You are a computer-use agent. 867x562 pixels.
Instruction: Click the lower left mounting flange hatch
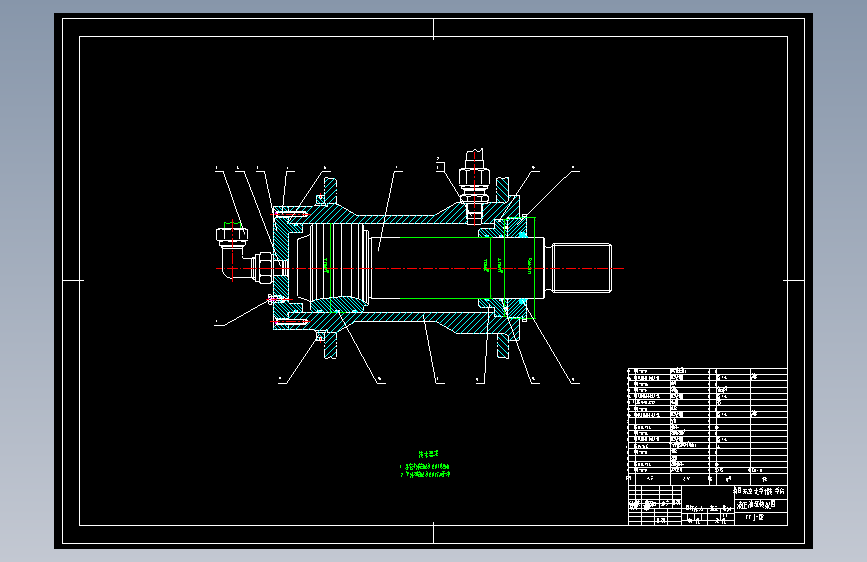click(330, 345)
